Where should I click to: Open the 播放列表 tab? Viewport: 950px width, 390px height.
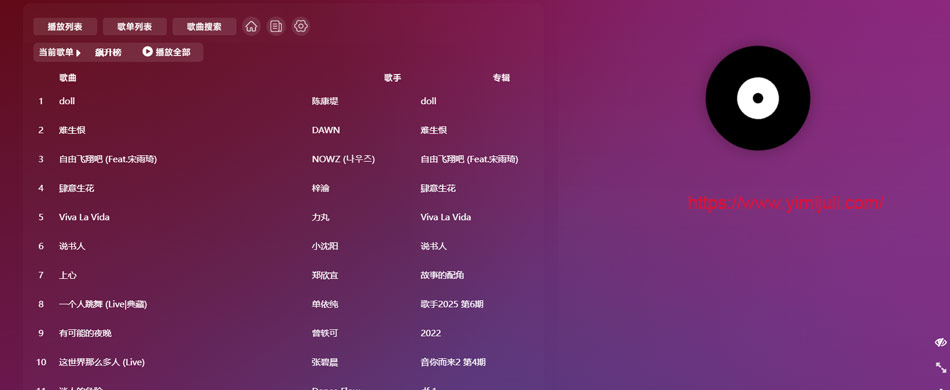coord(65,27)
